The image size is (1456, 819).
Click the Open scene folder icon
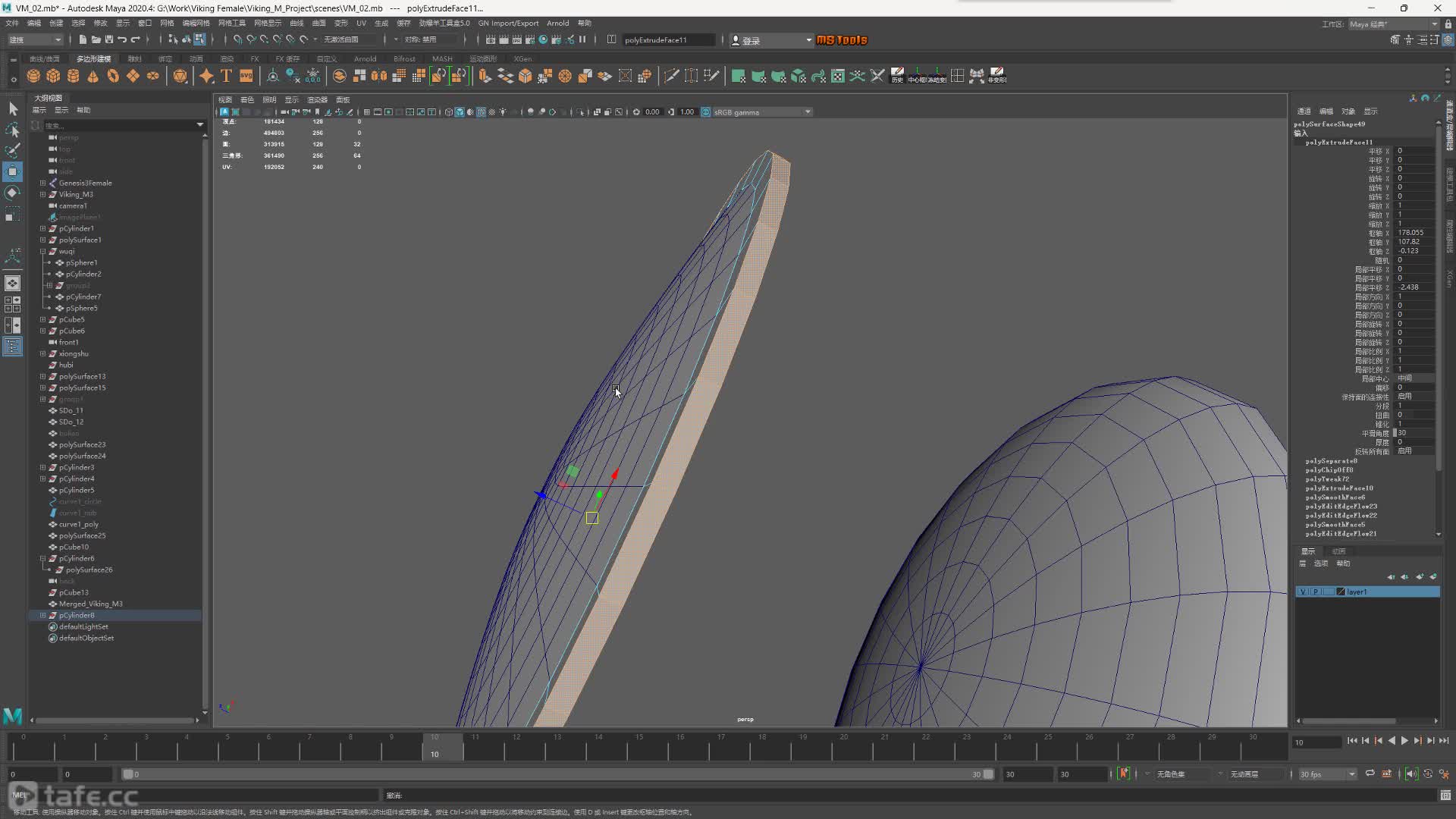tap(96, 39)
